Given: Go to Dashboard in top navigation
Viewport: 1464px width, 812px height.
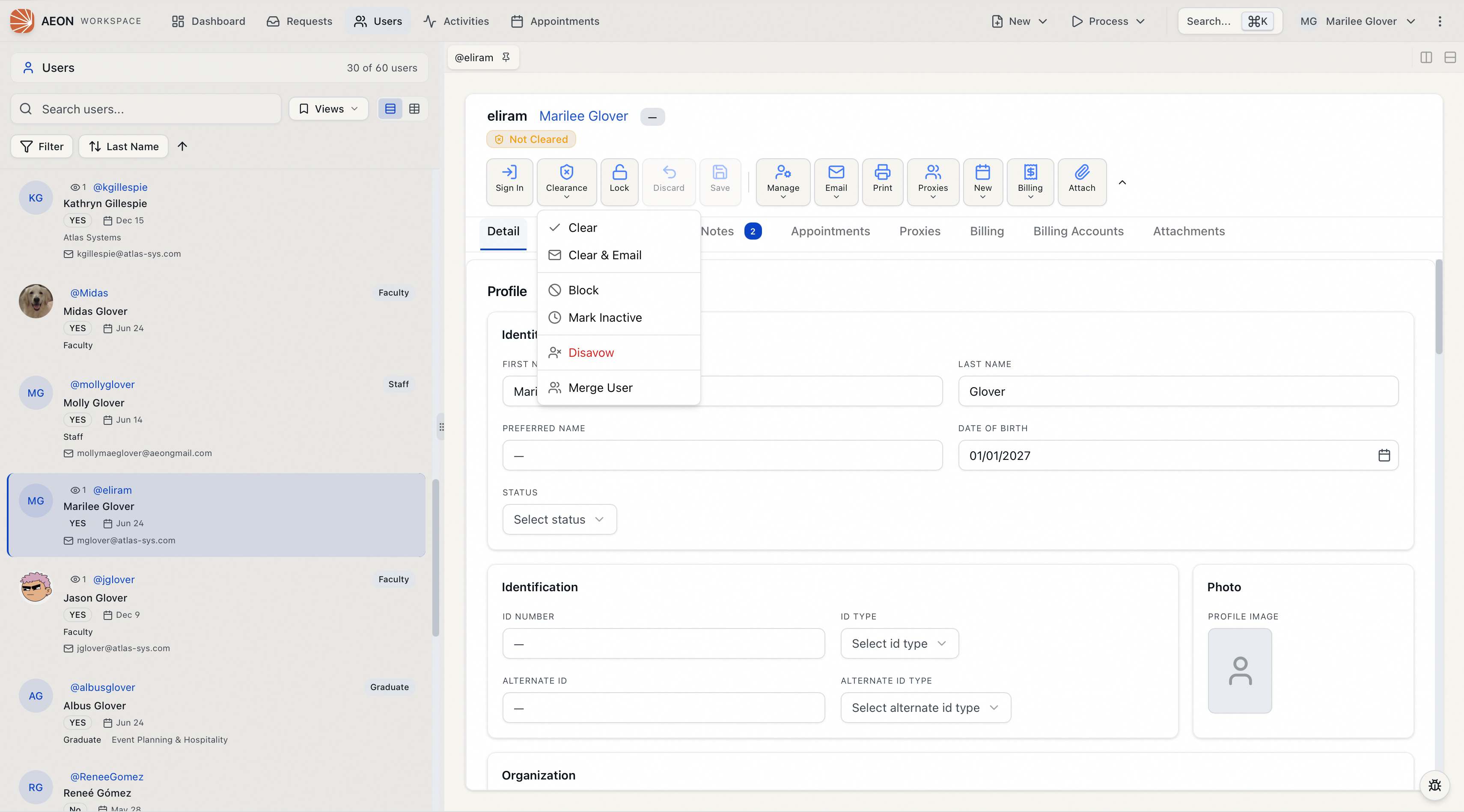Looking at the screenshot, I should (x=208, y=21).
